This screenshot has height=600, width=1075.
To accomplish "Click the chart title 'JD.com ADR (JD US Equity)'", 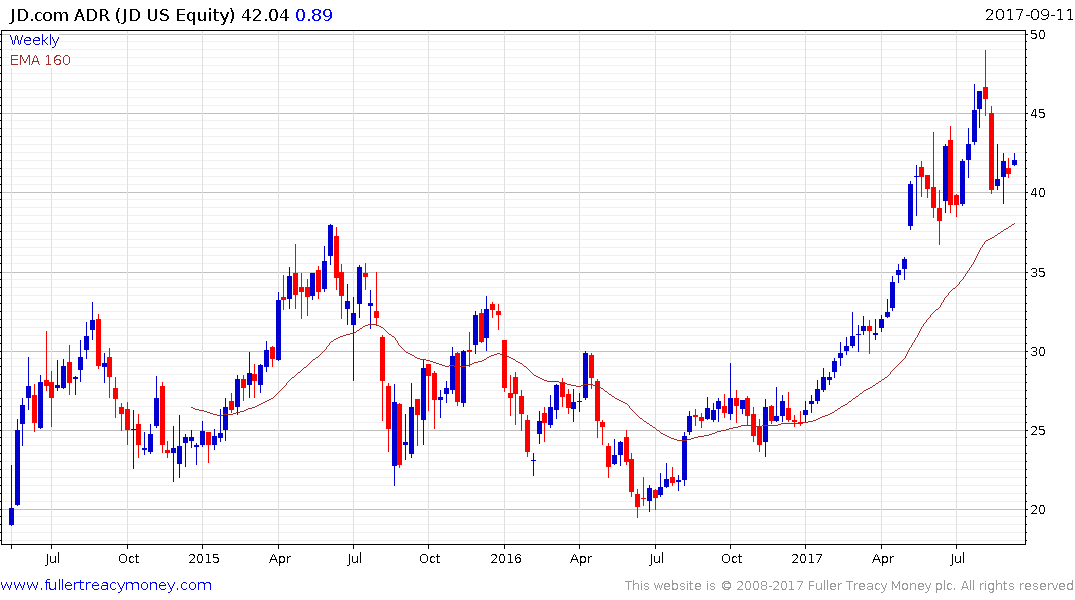I will [122, 15].
